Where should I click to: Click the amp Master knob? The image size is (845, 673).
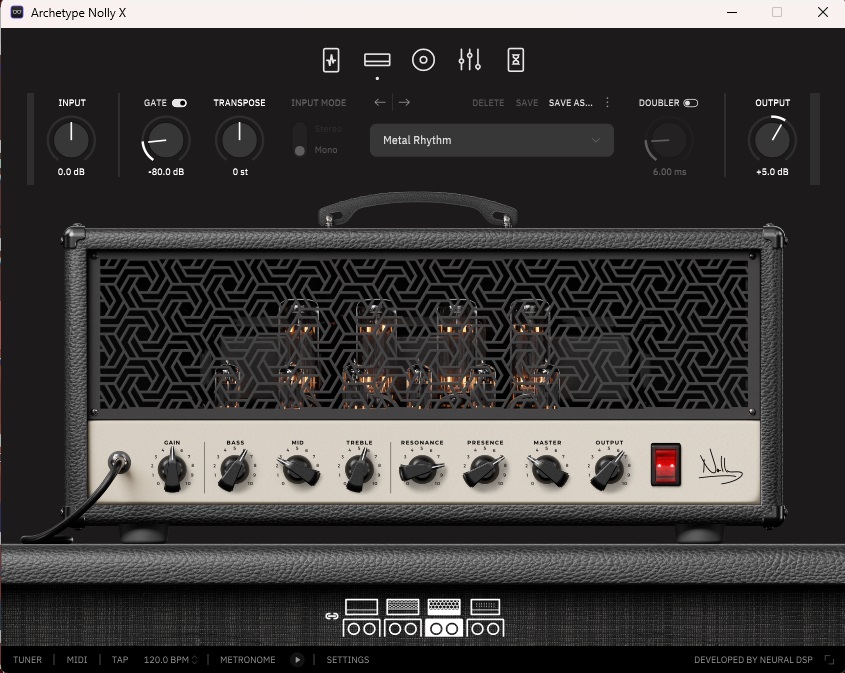[547, 469]
